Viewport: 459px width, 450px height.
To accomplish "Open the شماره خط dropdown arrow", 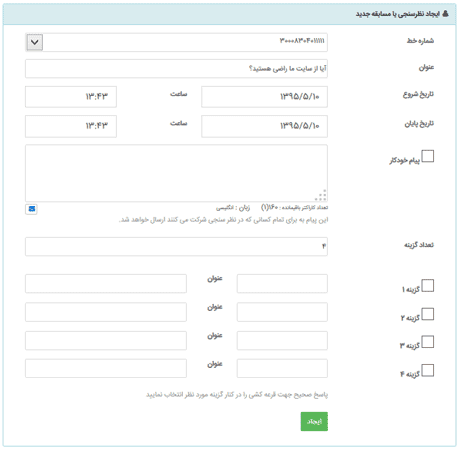I will [35, 42].
